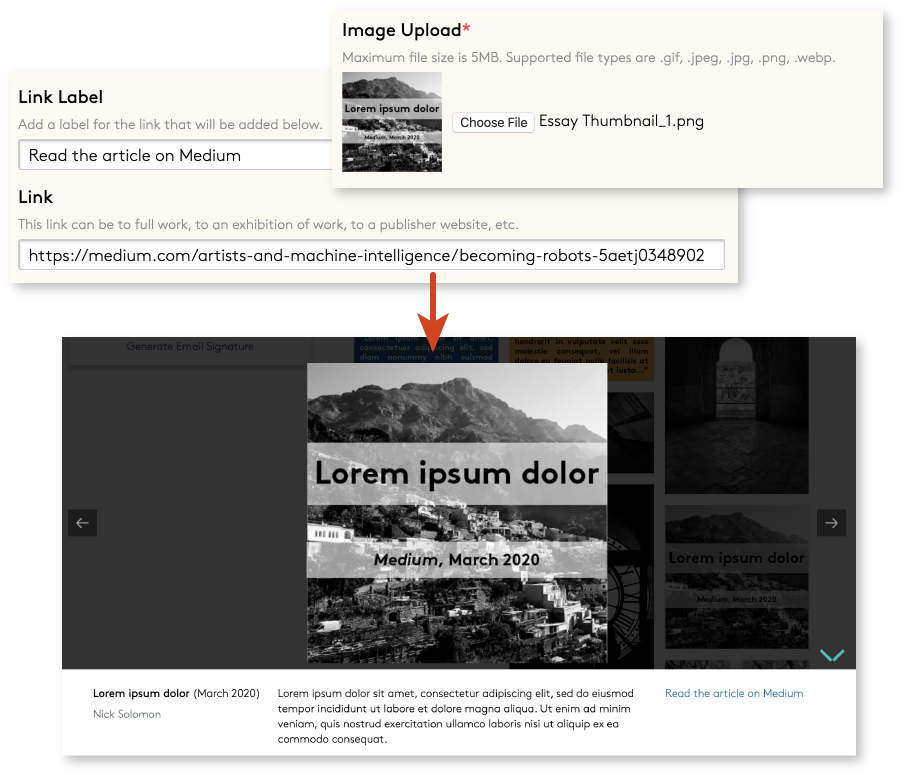Select the sidebar Lorem ipsum dolor thumbnail

click(736, 580)
